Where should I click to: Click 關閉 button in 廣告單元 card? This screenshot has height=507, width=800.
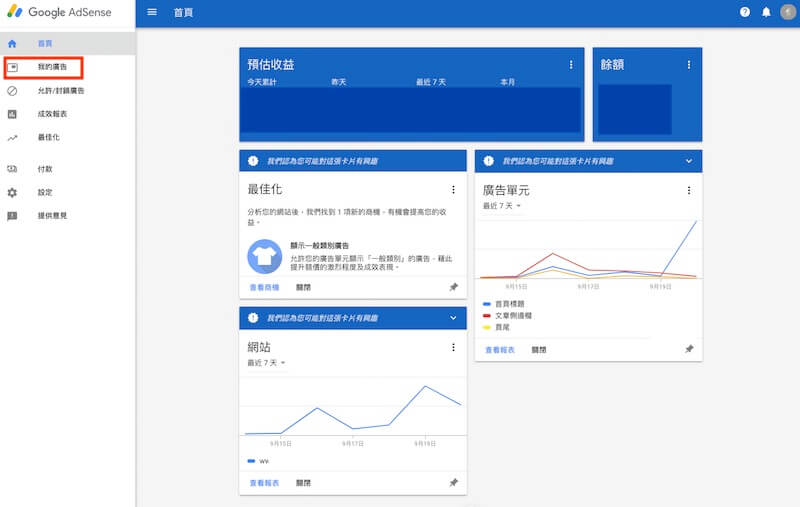539,350
